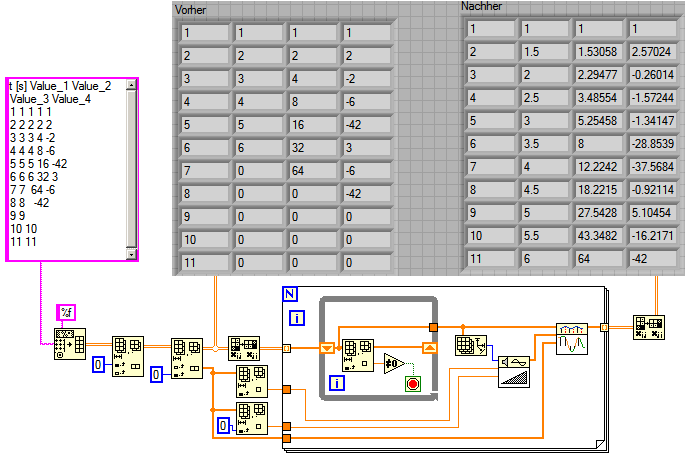The height and width of the screenshot is (457, 685).
Task: Select the Nachher cell containing 1.53058
Action: click(x=599, y=52)
